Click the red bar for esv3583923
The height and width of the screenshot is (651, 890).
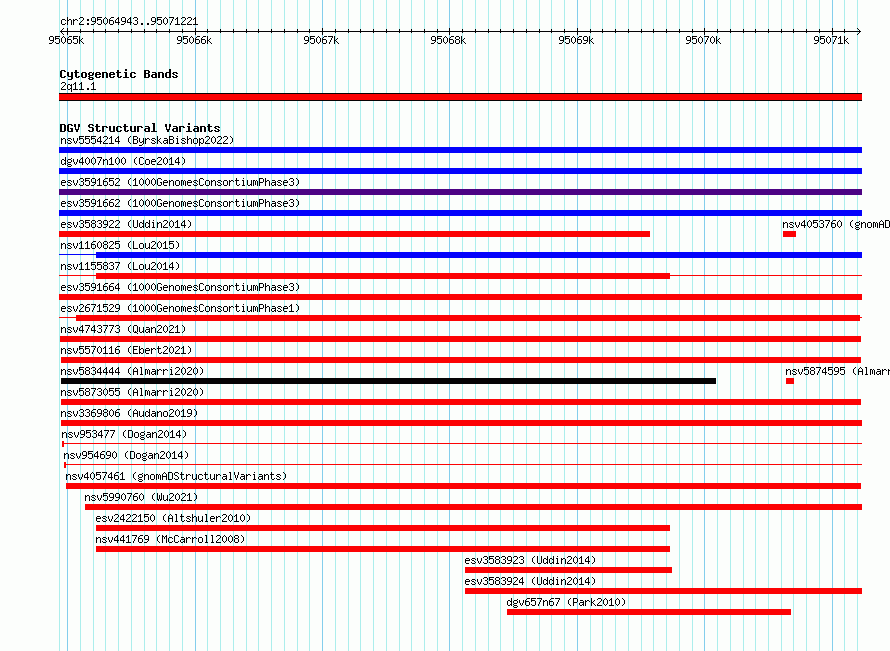click(x=568, y=570)
